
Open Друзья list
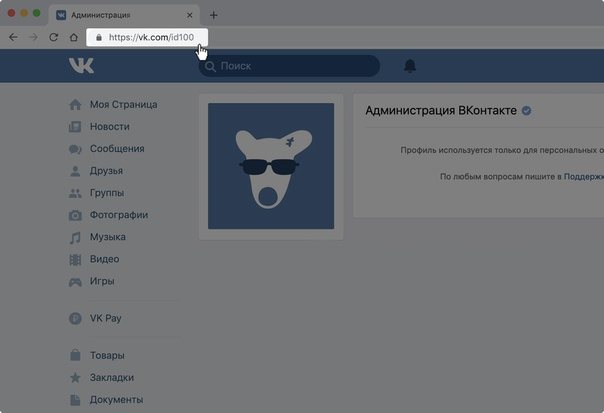tap(106, 171)
